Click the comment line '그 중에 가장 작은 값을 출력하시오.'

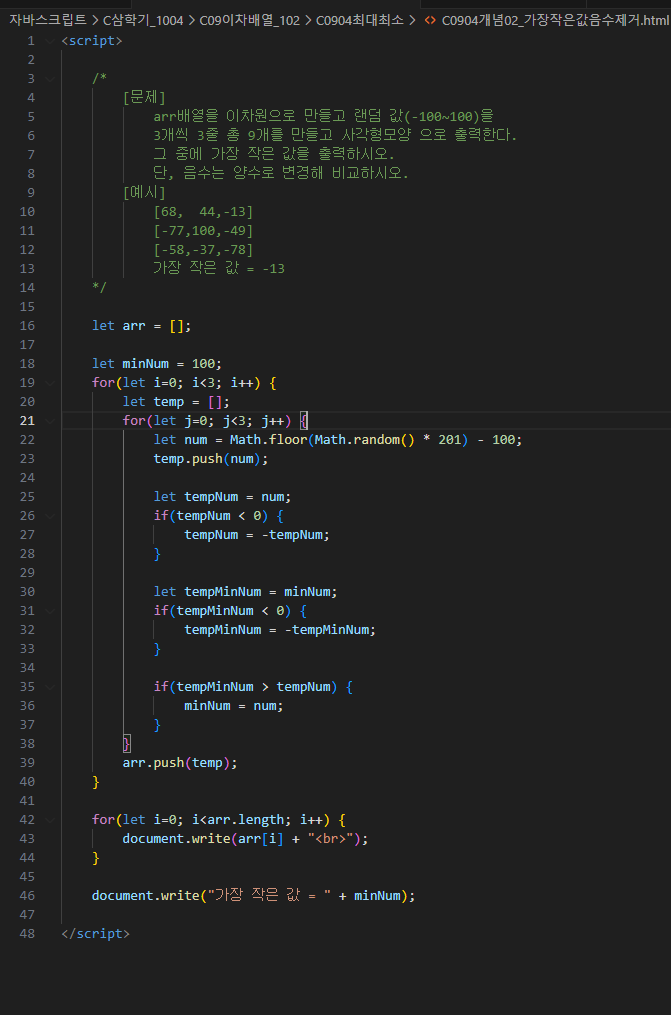coord(274,154)
